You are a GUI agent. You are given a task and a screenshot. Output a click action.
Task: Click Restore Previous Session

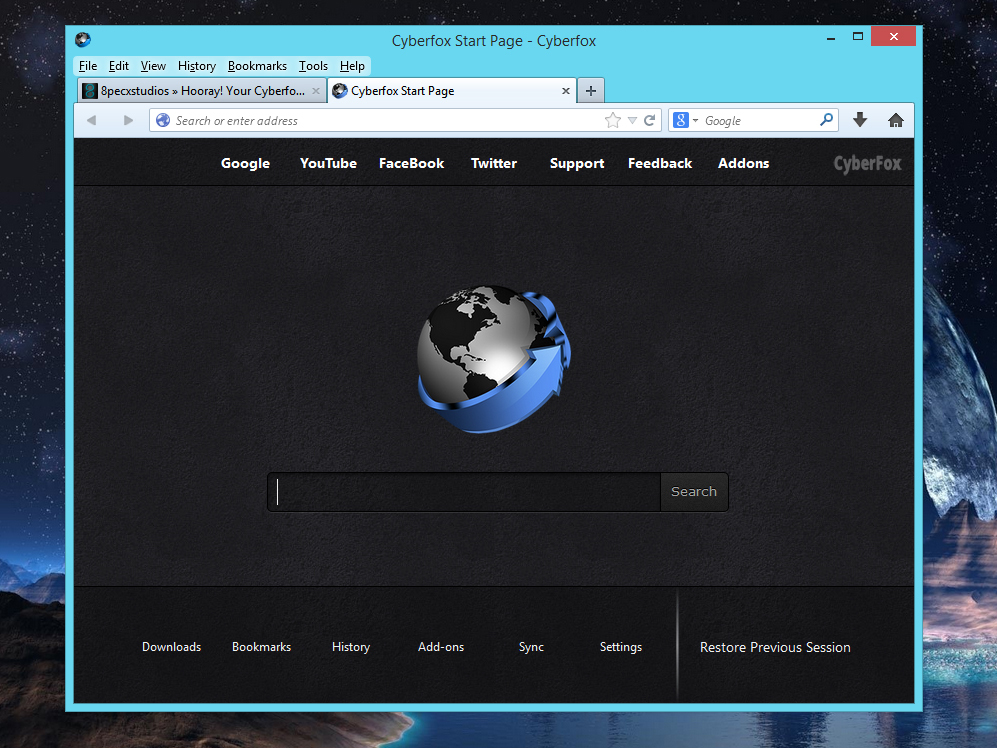coord(775,647)
